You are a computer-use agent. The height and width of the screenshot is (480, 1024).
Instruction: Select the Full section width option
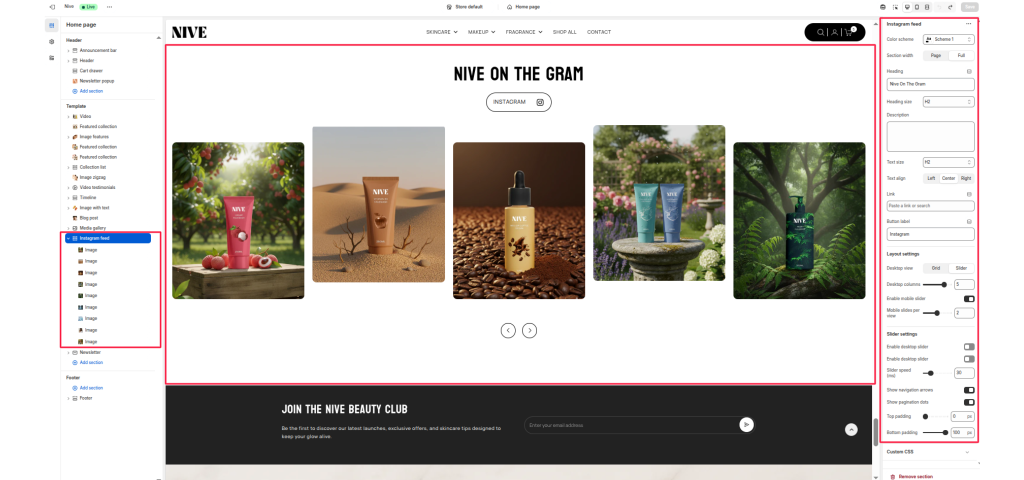click(x=961, y=56)
